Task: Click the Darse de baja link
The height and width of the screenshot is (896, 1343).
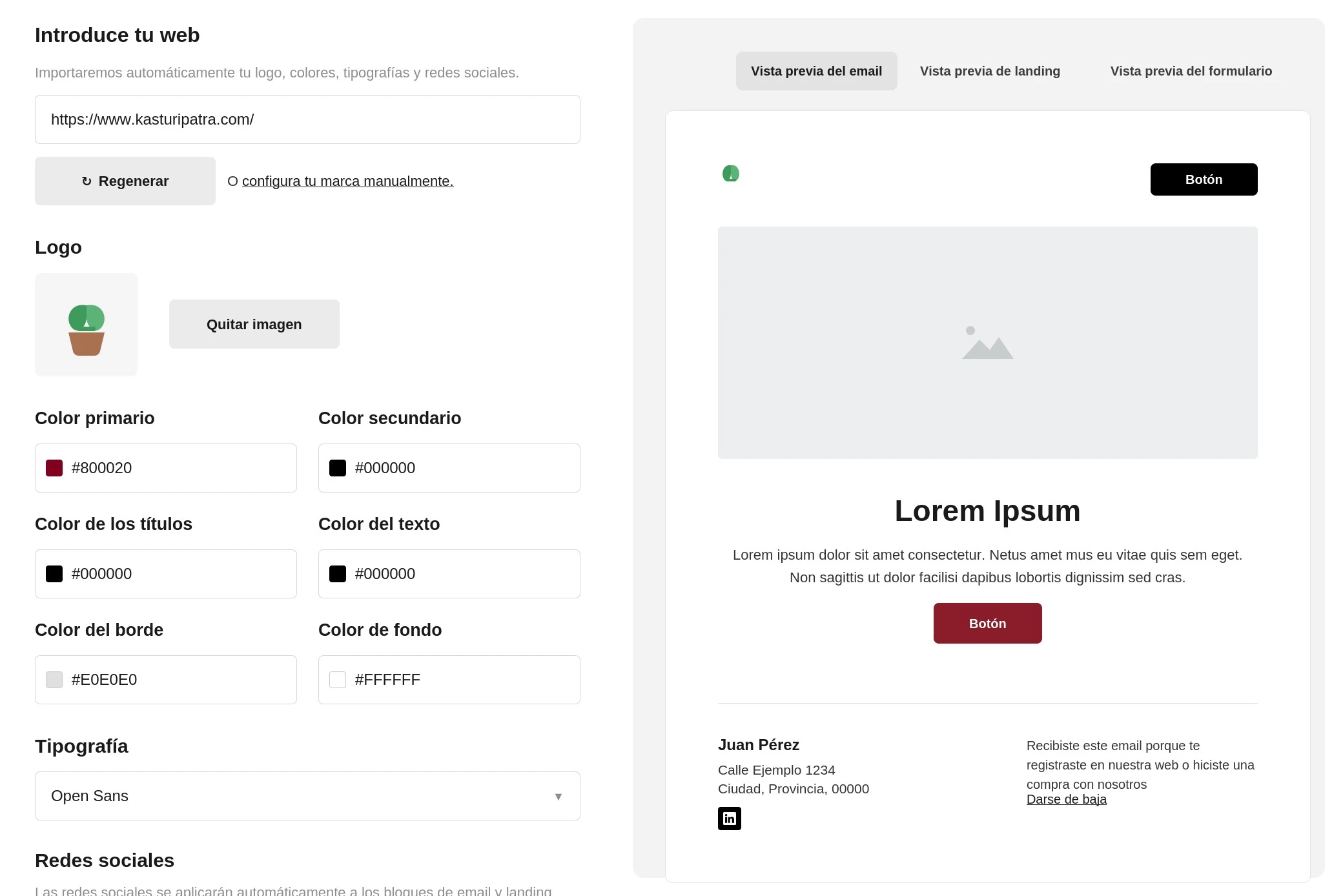Action: tap(1066, 799)
